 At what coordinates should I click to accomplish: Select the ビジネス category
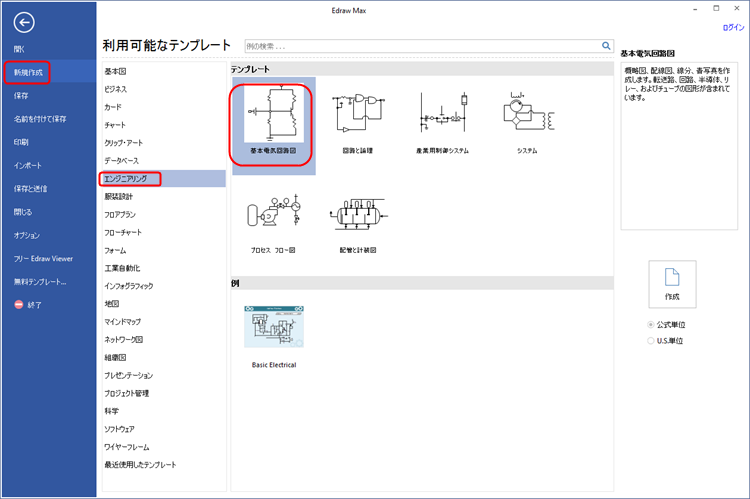pyautogui.click(x=116, y=89)
